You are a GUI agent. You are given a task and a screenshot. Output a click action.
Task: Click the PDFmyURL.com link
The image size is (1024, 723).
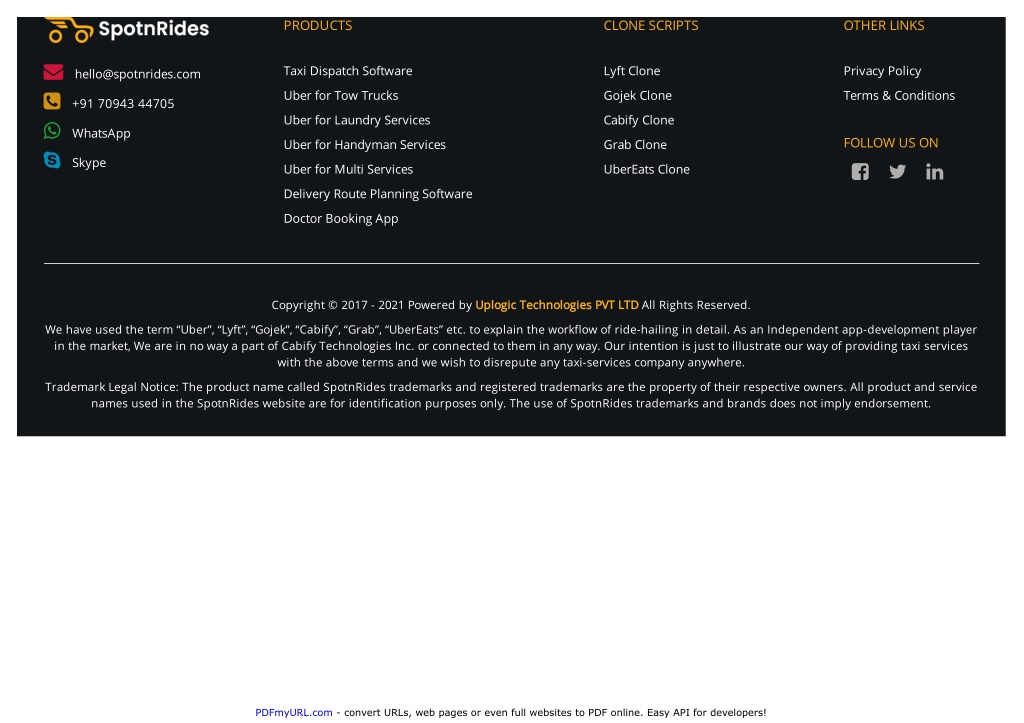tap(294, 713)
